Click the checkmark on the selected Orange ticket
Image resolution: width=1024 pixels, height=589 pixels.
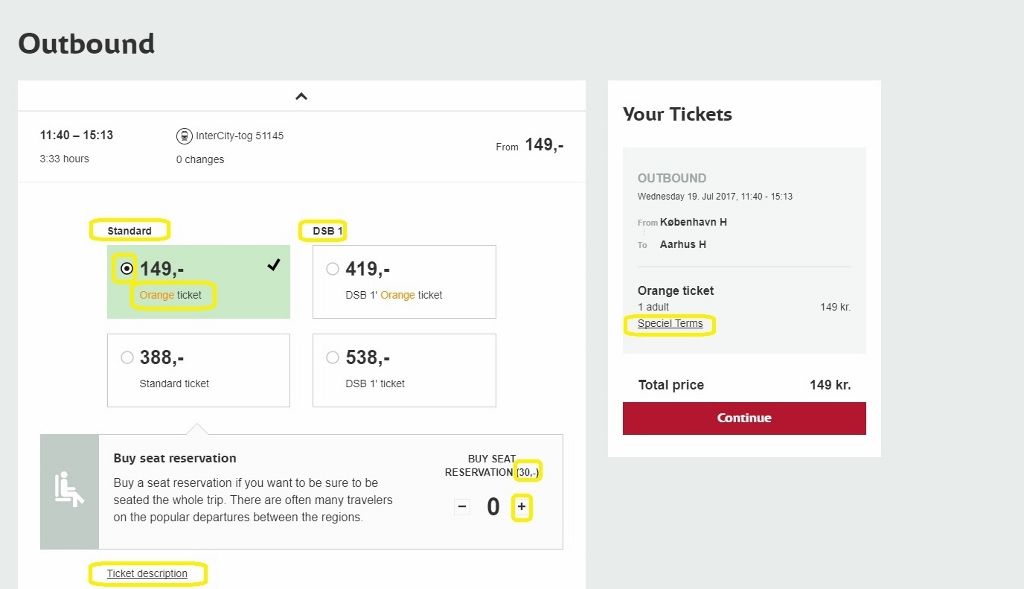click(x=272, y=266)
